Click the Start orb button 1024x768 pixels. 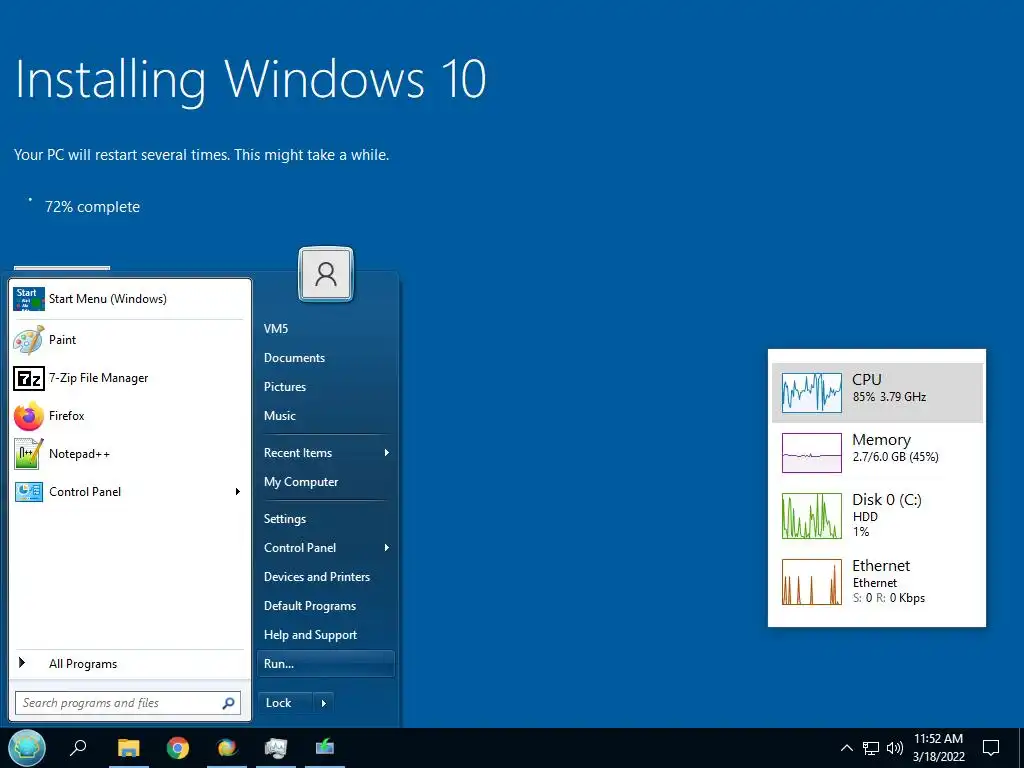pos(27,747)
